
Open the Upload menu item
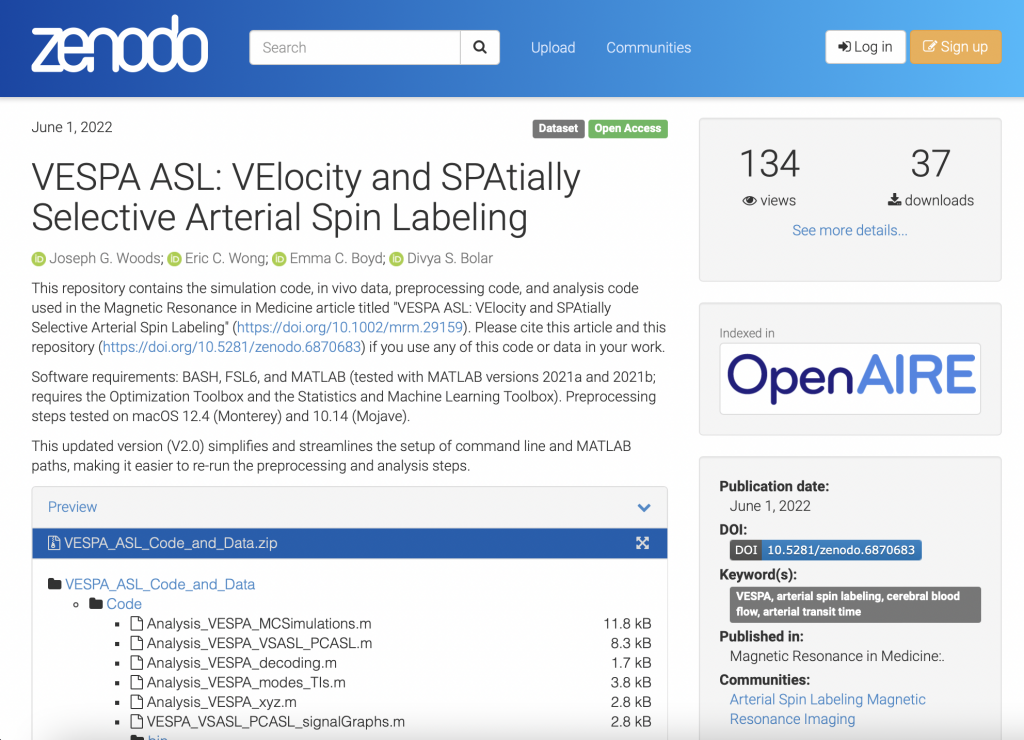553,47
